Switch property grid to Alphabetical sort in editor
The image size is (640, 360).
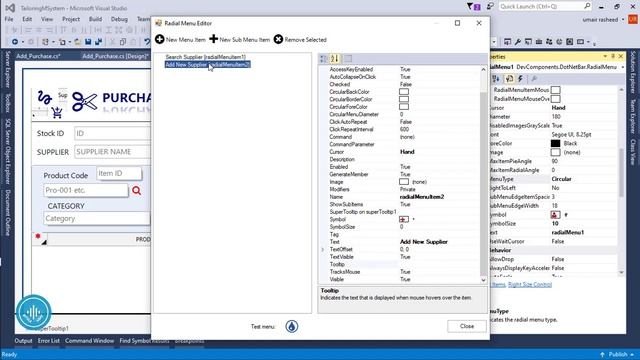tap(335, 59)
